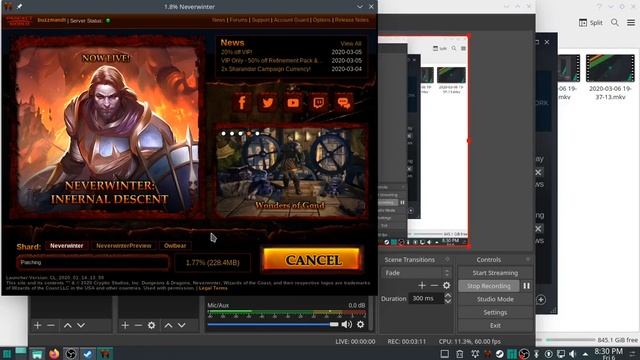The height and width of the screenshot is (360, 640).
Task: Pause recording with the pause icon
Action: click(x=527, y=286)
